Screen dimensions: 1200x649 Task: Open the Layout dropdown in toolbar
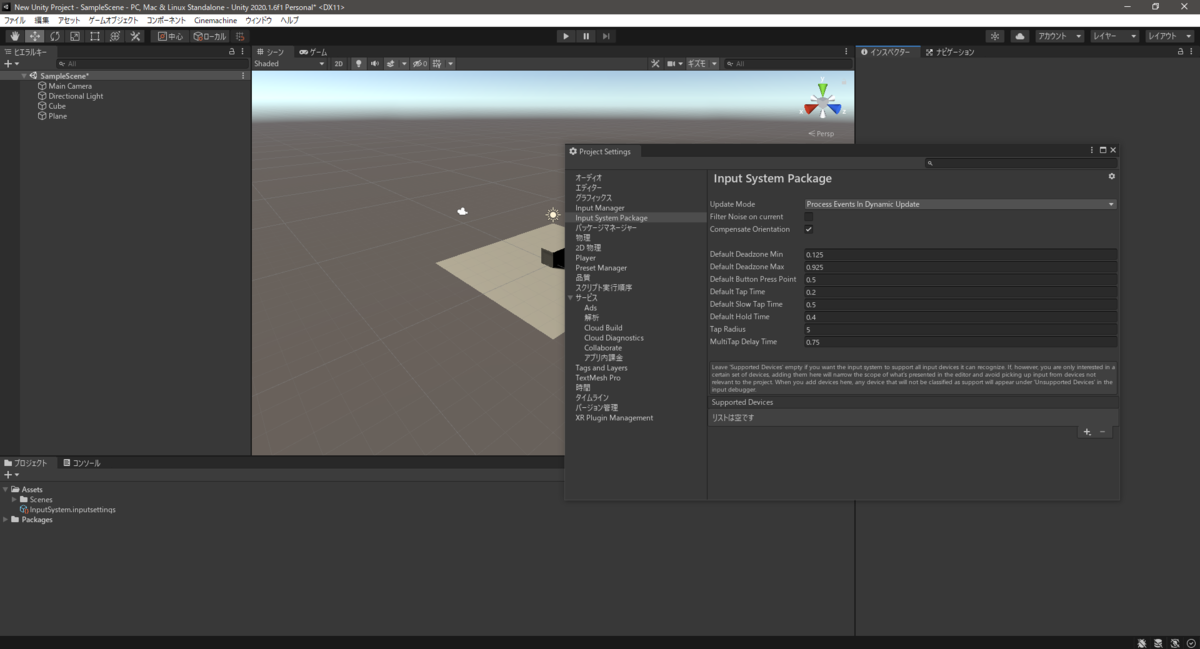tap(1170, 36)
